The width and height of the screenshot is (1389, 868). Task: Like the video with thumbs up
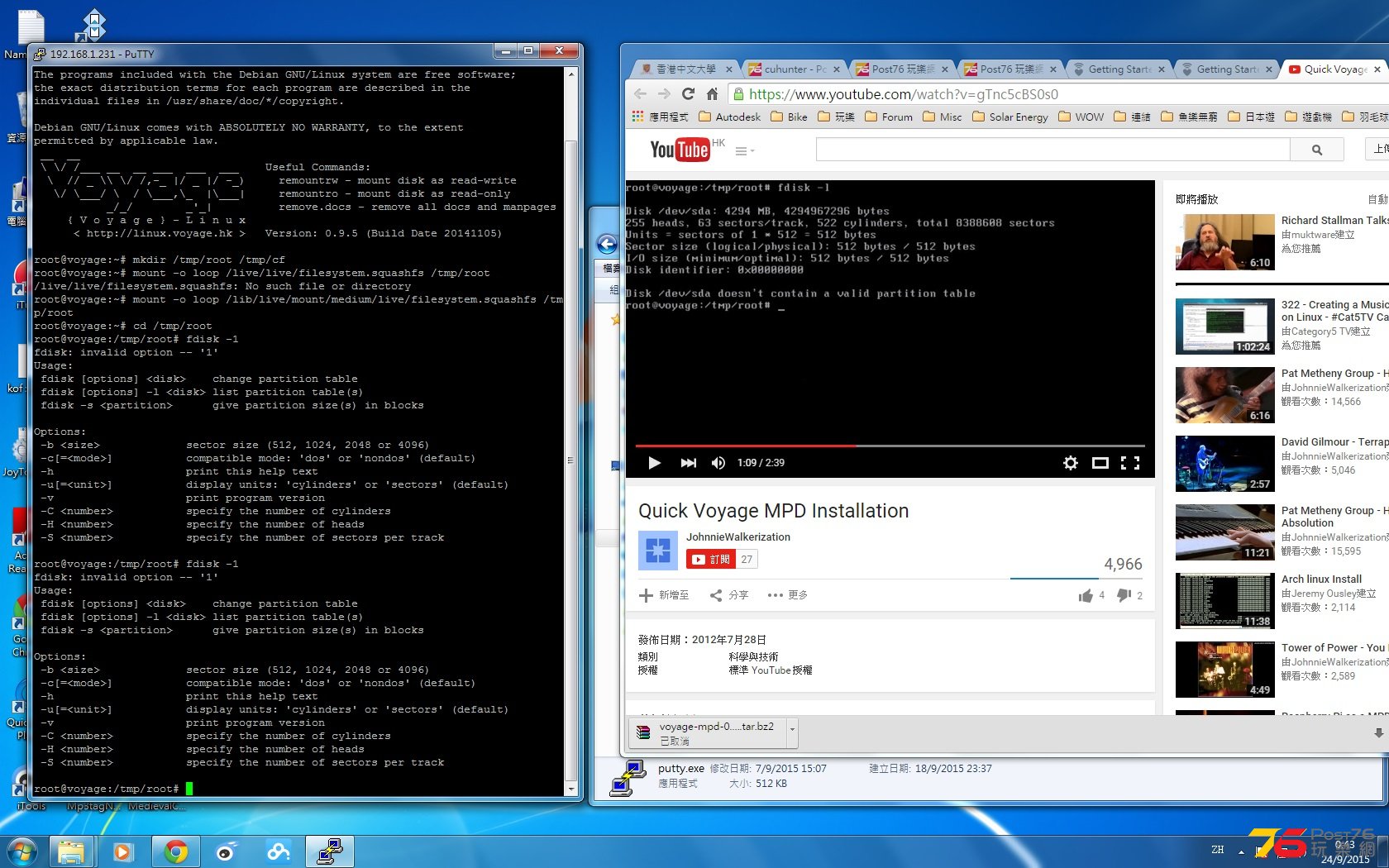tap(1086, 595)
